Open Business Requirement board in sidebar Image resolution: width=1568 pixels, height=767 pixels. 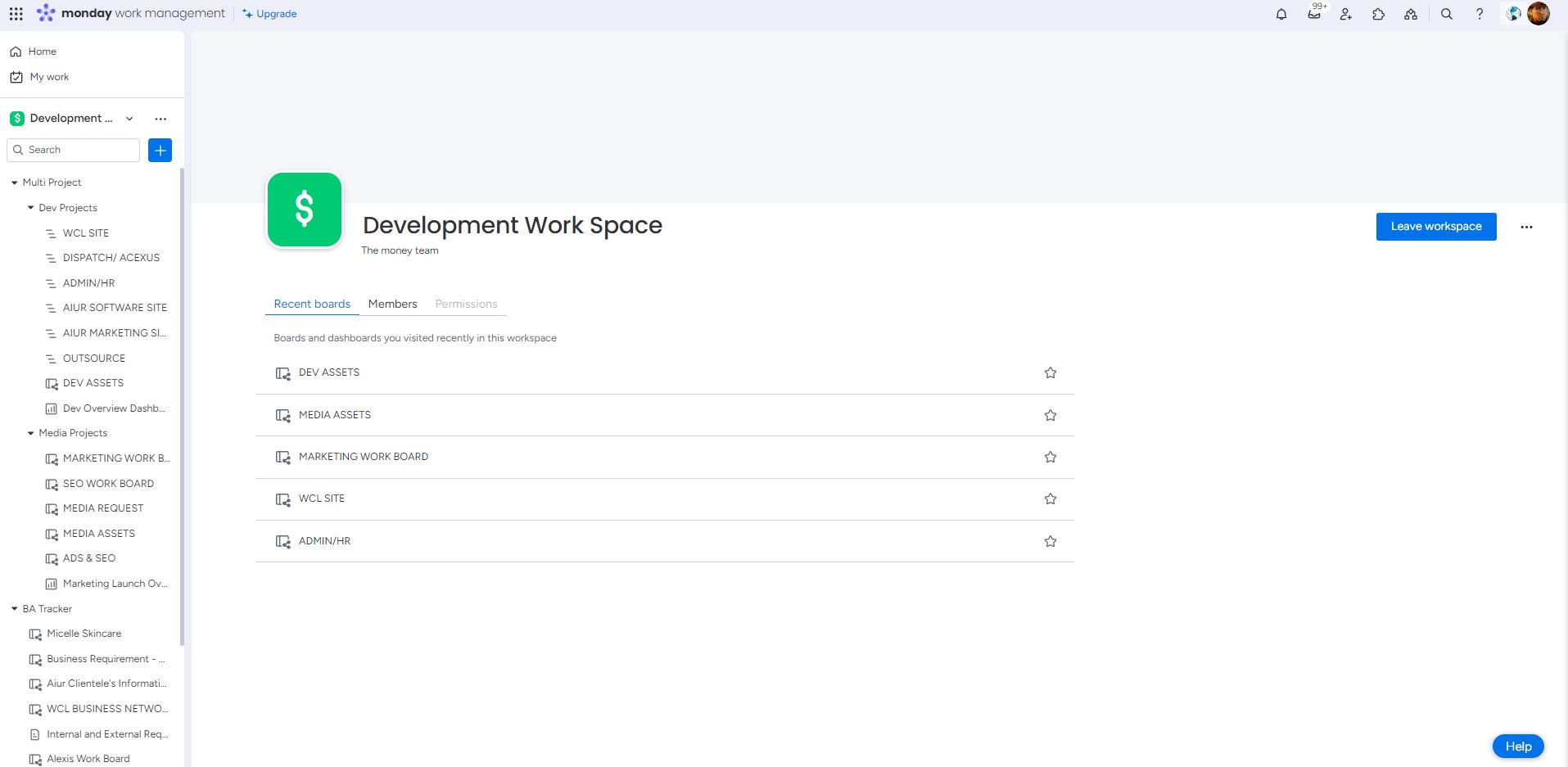click(x=106, y=659)
